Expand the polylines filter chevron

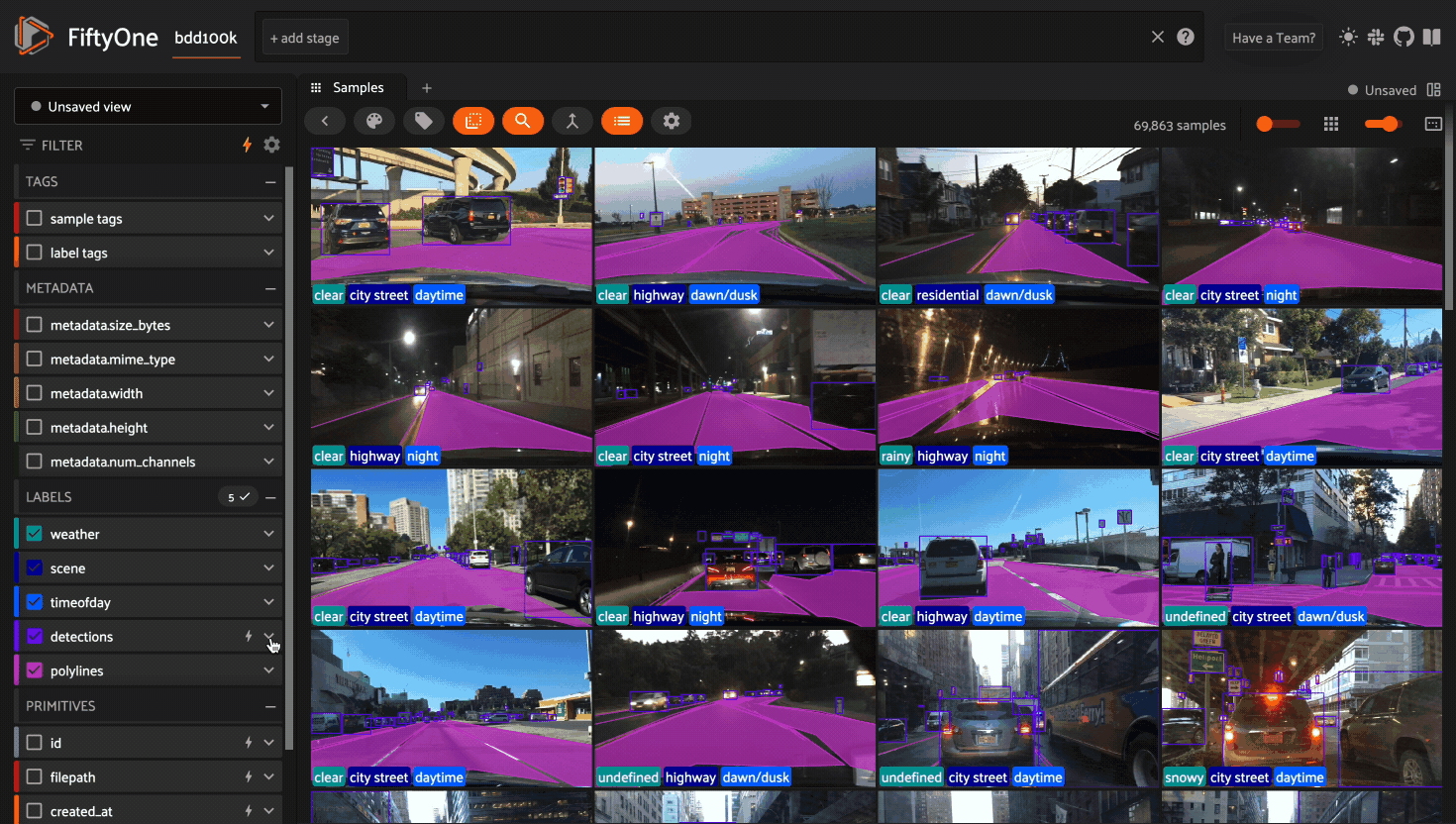pos(268,670)
